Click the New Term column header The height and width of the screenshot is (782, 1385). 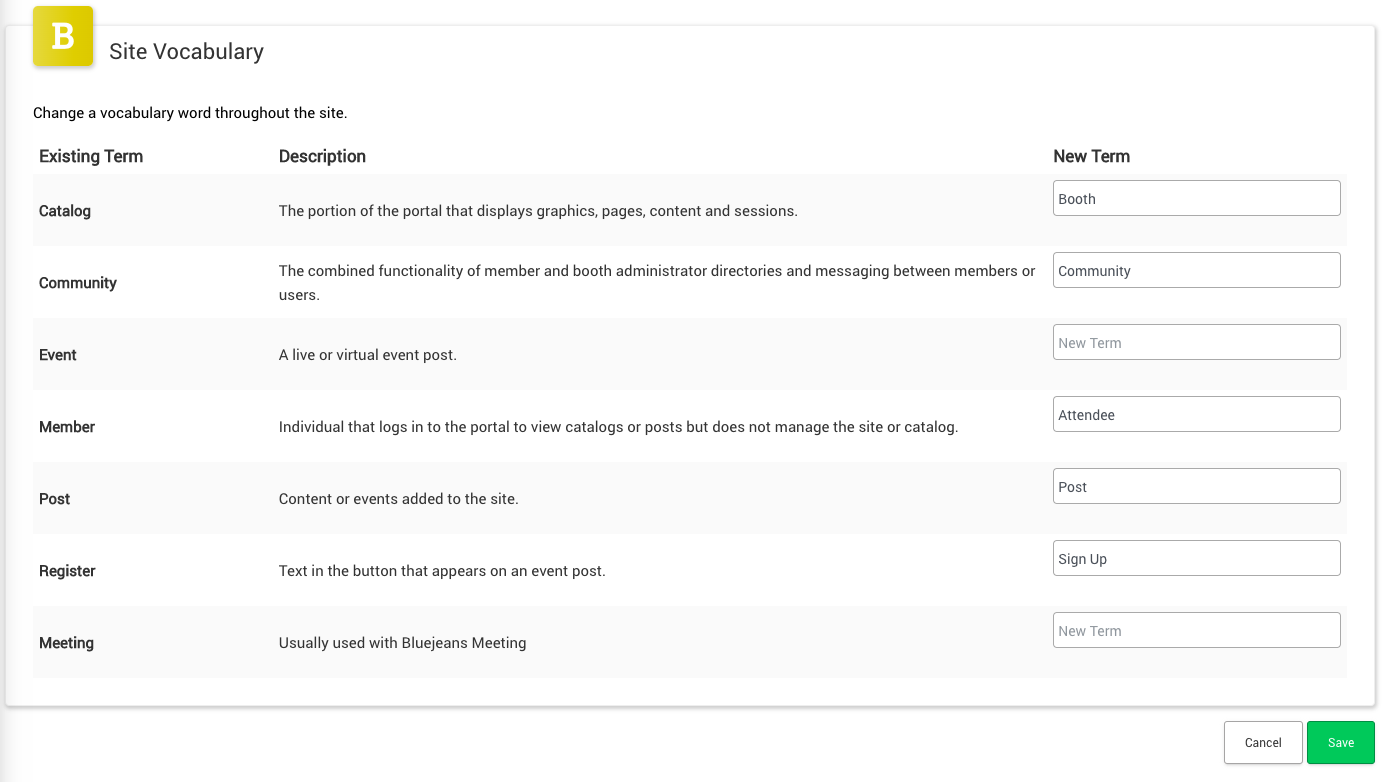[x=1091, y=156]
